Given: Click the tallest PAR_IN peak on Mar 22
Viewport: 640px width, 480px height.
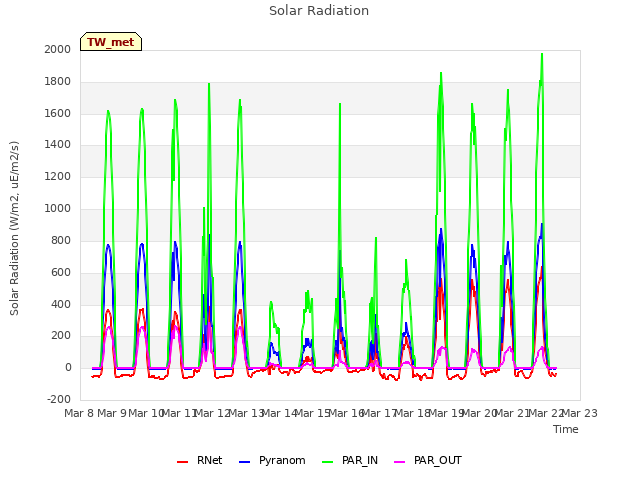Looking at the screenshot, I should [x=542, y=54].
